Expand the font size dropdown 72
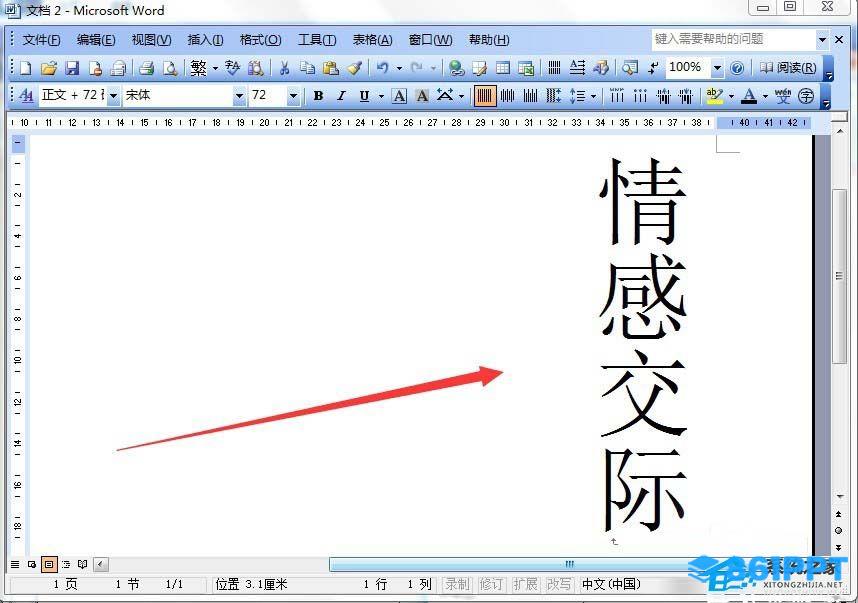The height and width of the screenshot is (603, 858). (293, 96)
